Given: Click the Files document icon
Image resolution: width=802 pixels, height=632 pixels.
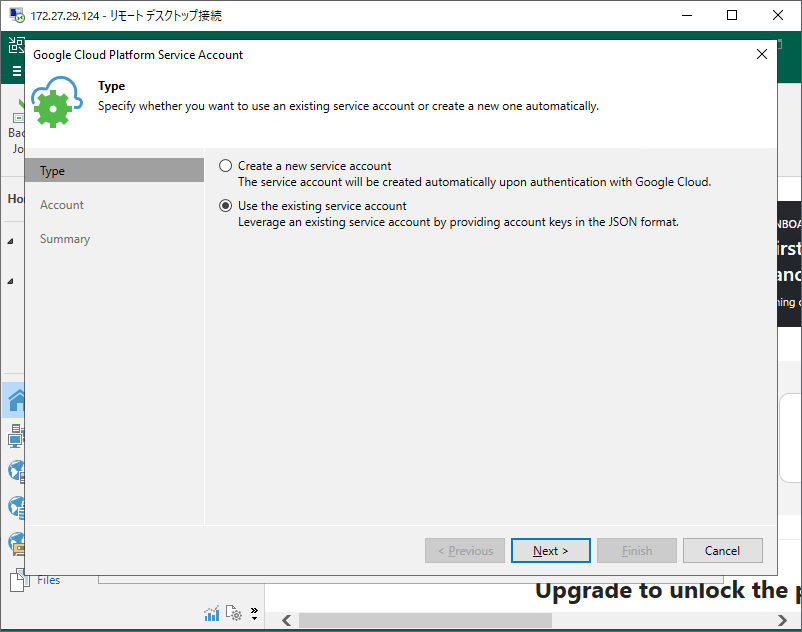Looking at the screenshot, I should point(17,580).
